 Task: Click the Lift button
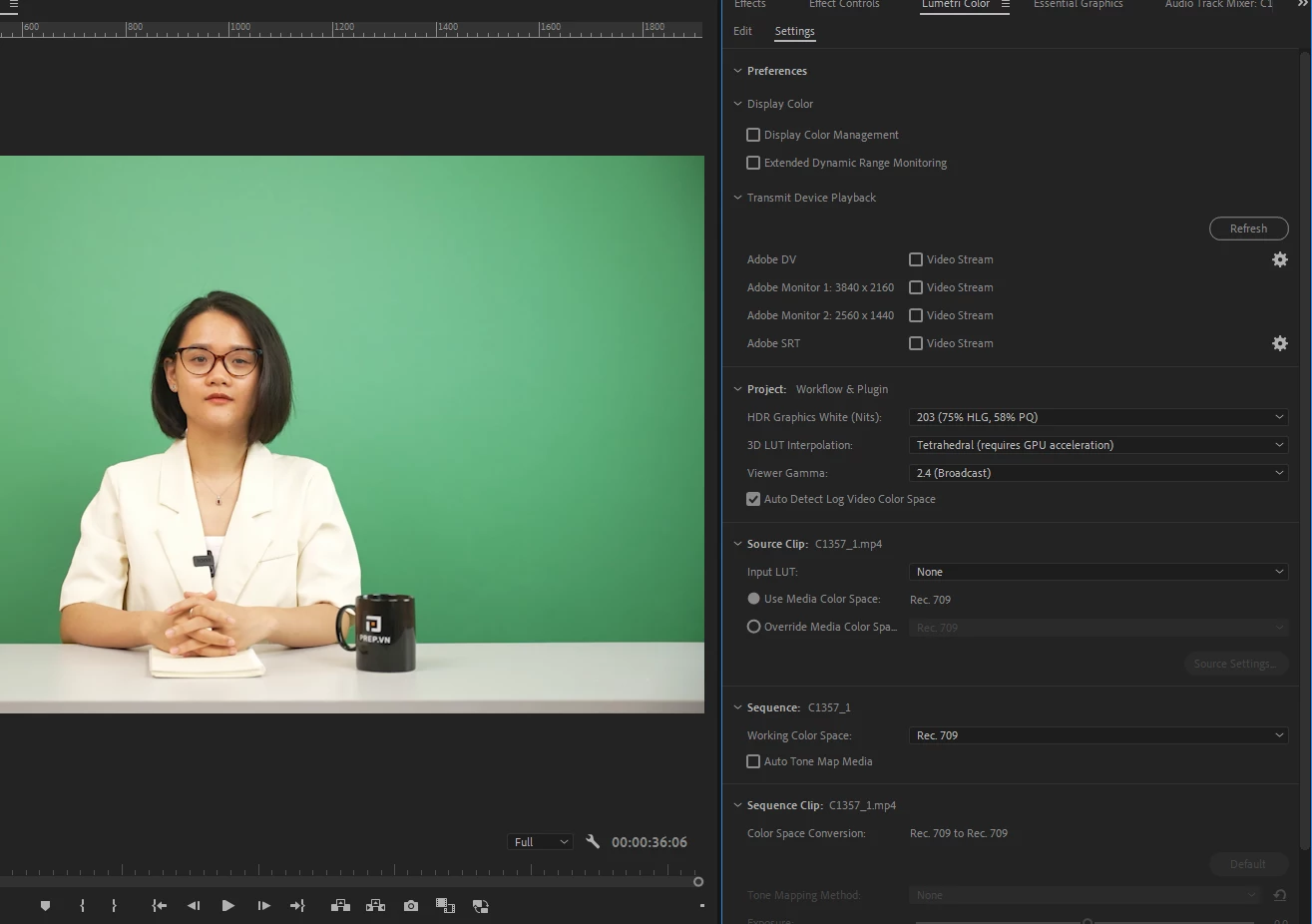[340, 906]
